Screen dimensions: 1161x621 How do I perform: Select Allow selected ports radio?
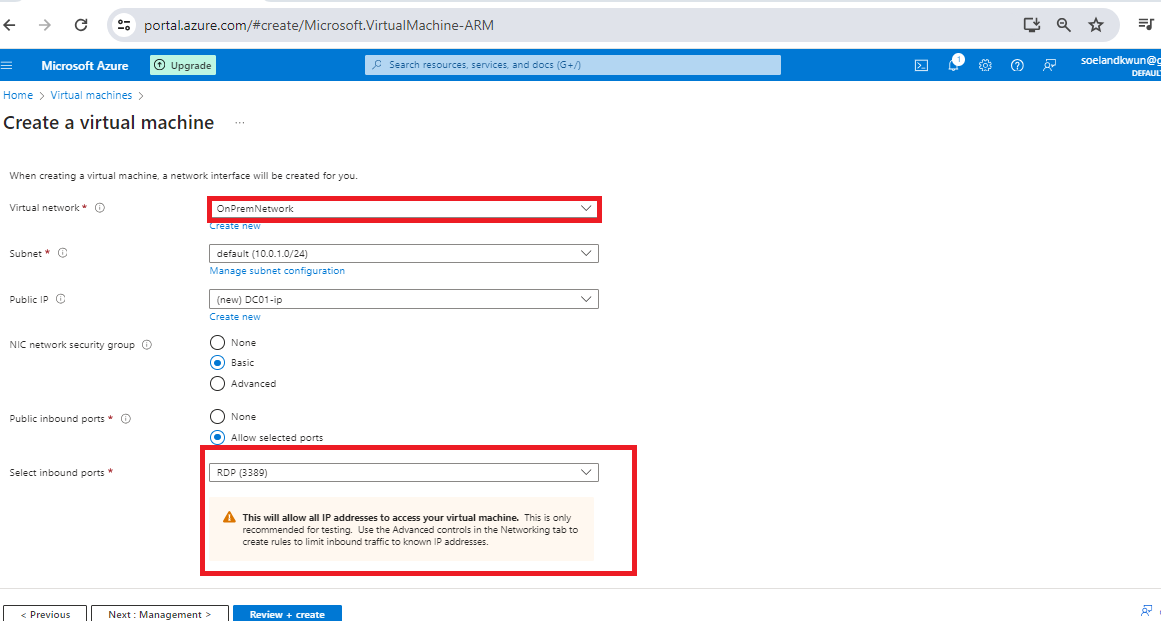point(217,437)
